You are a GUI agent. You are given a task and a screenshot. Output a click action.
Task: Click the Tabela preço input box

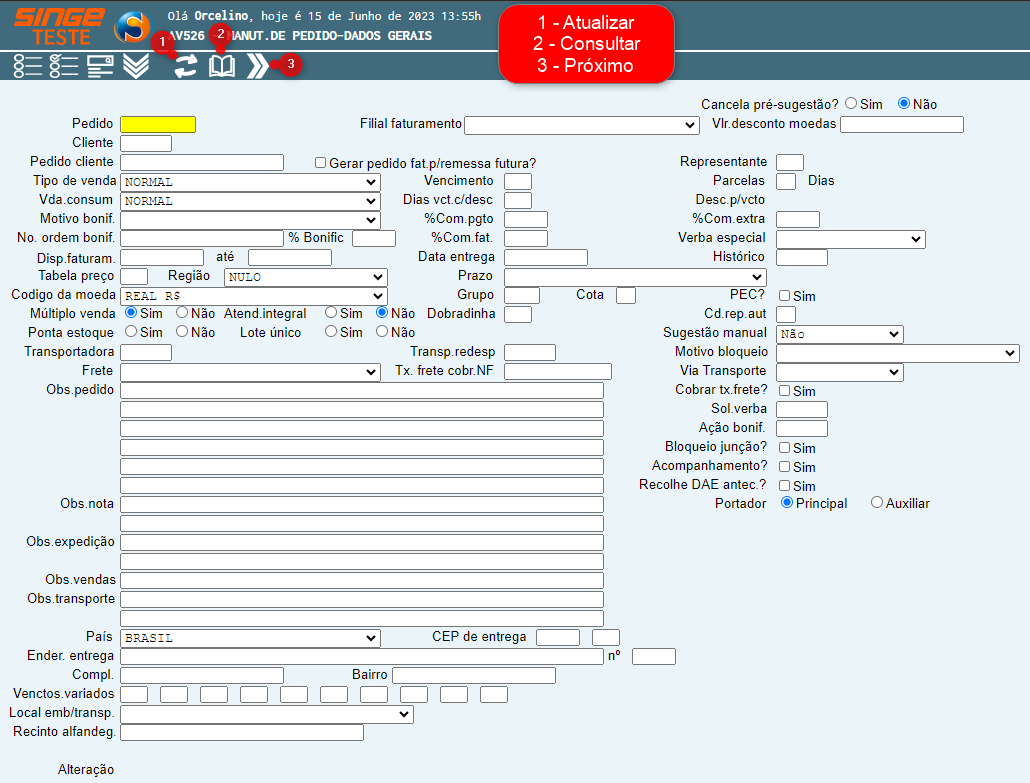click(134, 277)
